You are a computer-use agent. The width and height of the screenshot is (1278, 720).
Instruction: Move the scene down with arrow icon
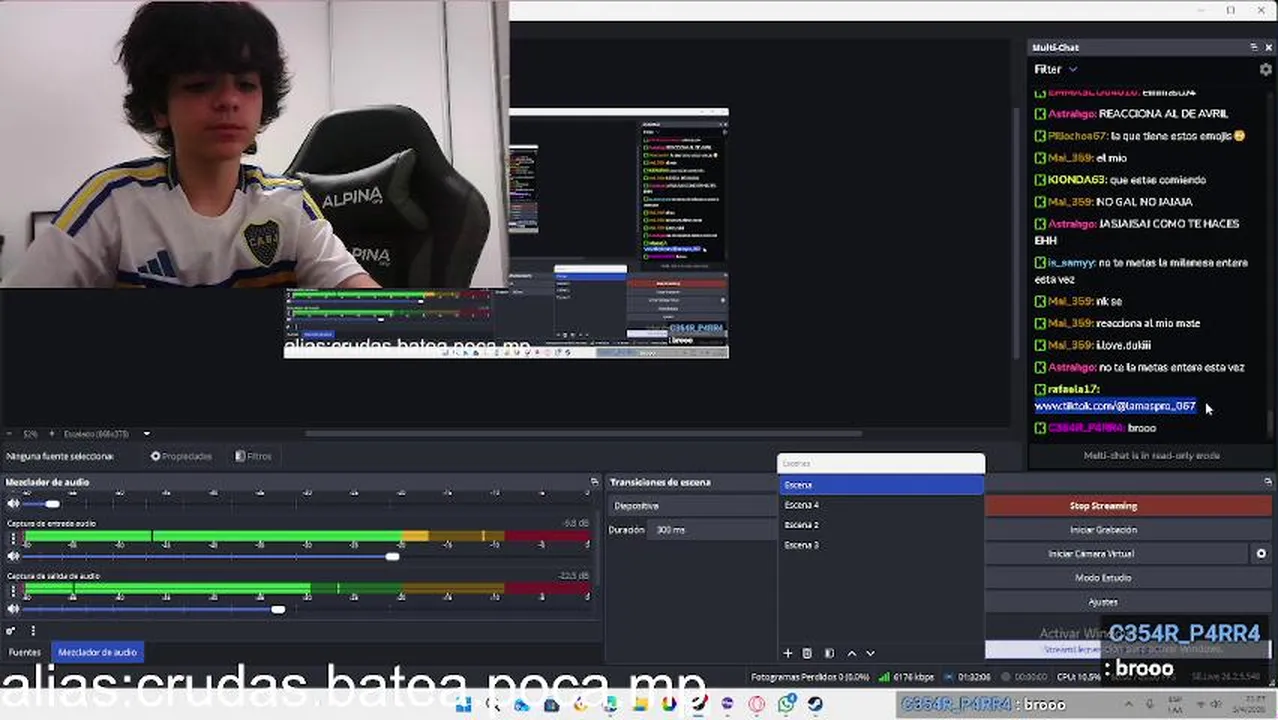(870, 653)
